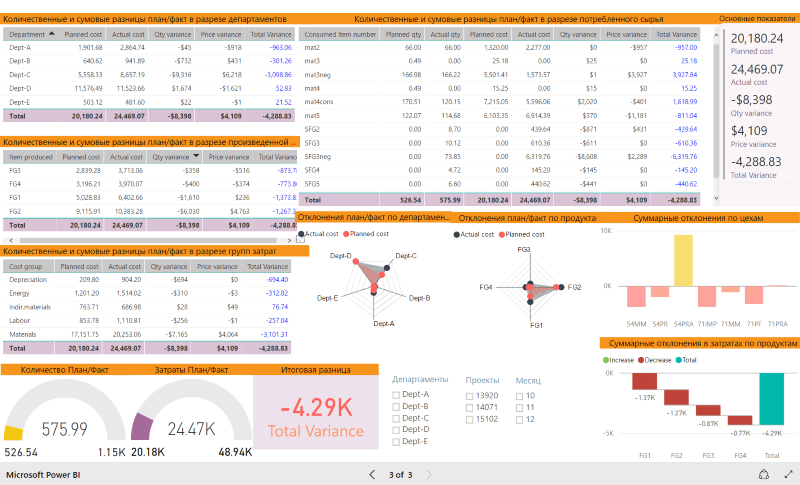Tick the 13920 project checkbox
The height and width of the screenshot is (485, 800).
(x=471, y=395)
